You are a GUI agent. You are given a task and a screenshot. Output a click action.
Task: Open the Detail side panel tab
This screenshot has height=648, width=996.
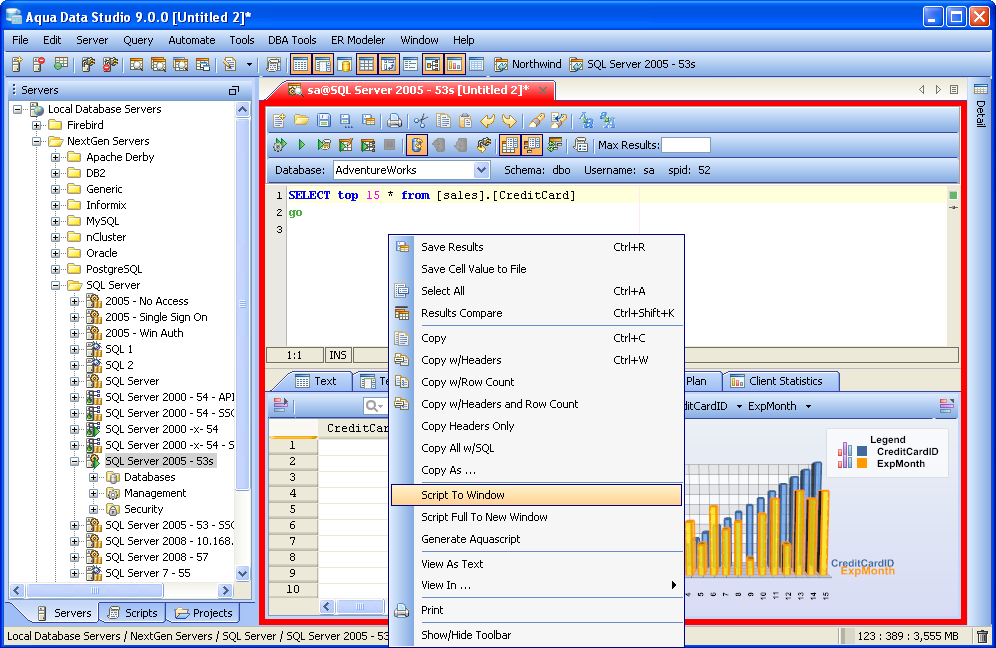pos(981,105)
